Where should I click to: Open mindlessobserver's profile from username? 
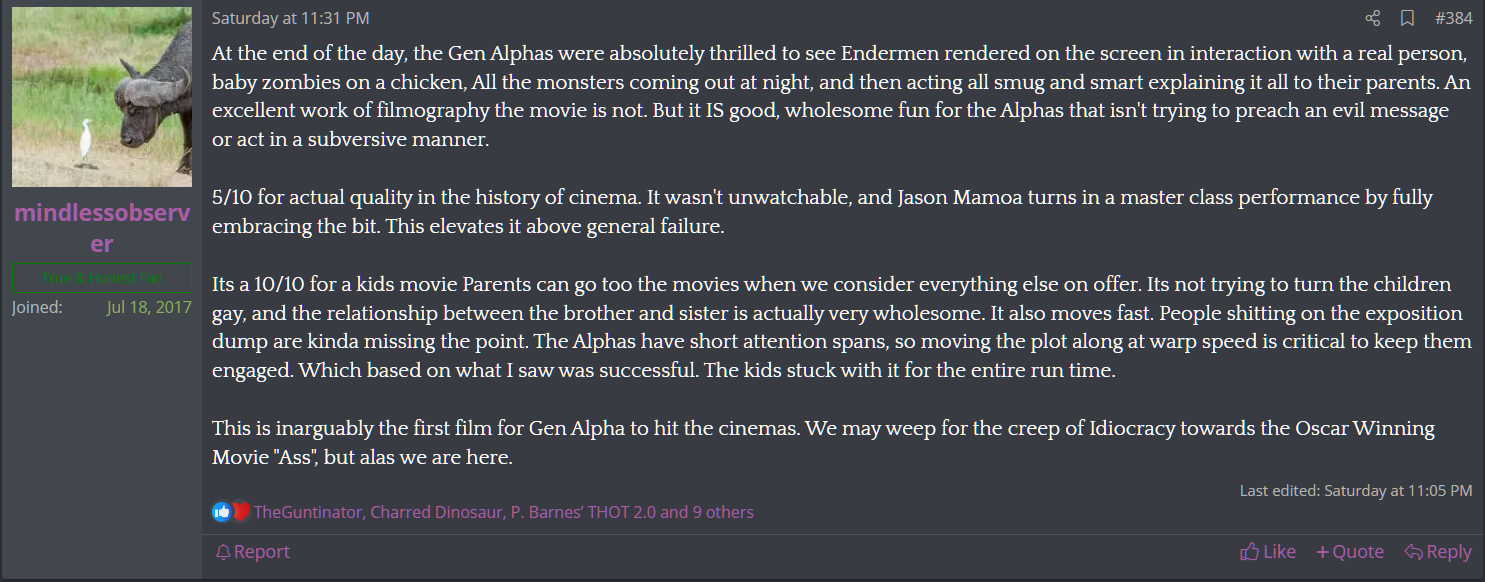pos(102,228)
